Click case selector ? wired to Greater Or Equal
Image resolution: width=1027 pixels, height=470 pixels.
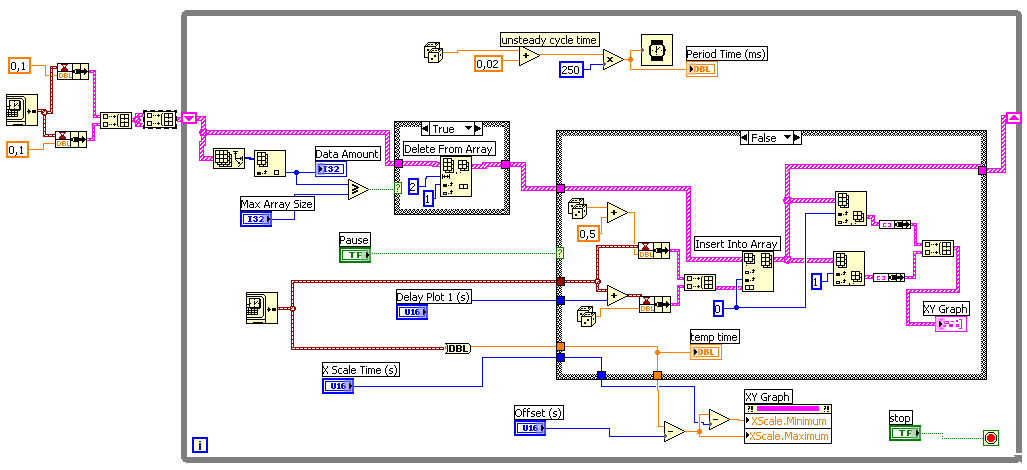398,189
